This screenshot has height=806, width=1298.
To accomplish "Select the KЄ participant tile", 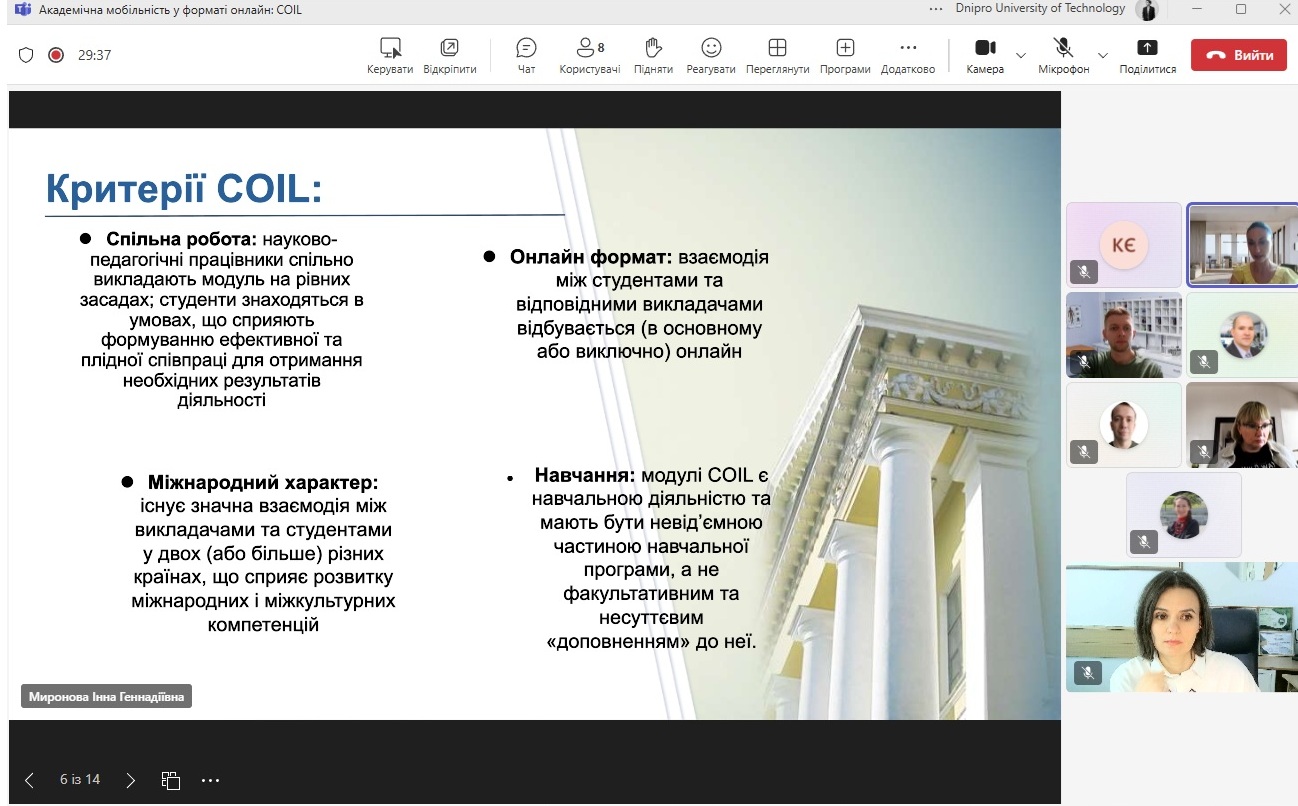I will [1123, 244].
